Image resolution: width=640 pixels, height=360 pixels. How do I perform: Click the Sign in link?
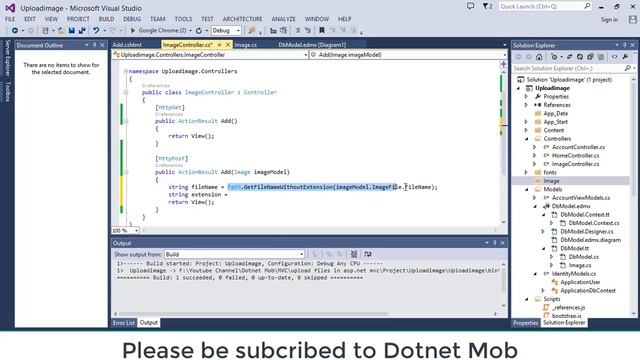[x=609, y=20]
